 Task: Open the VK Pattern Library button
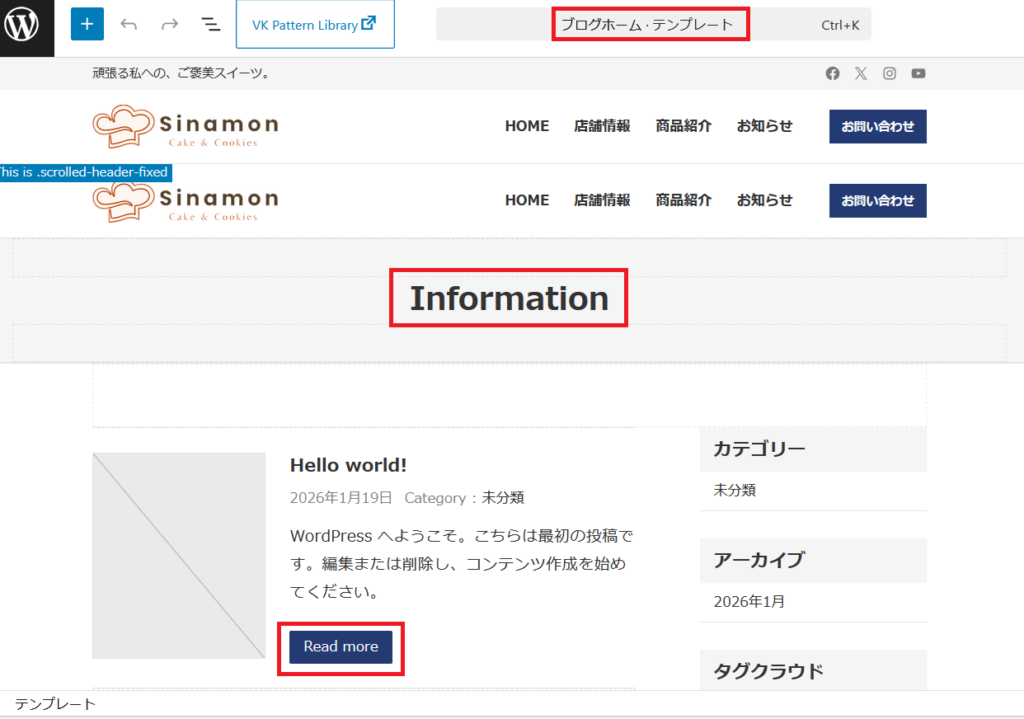315,24
